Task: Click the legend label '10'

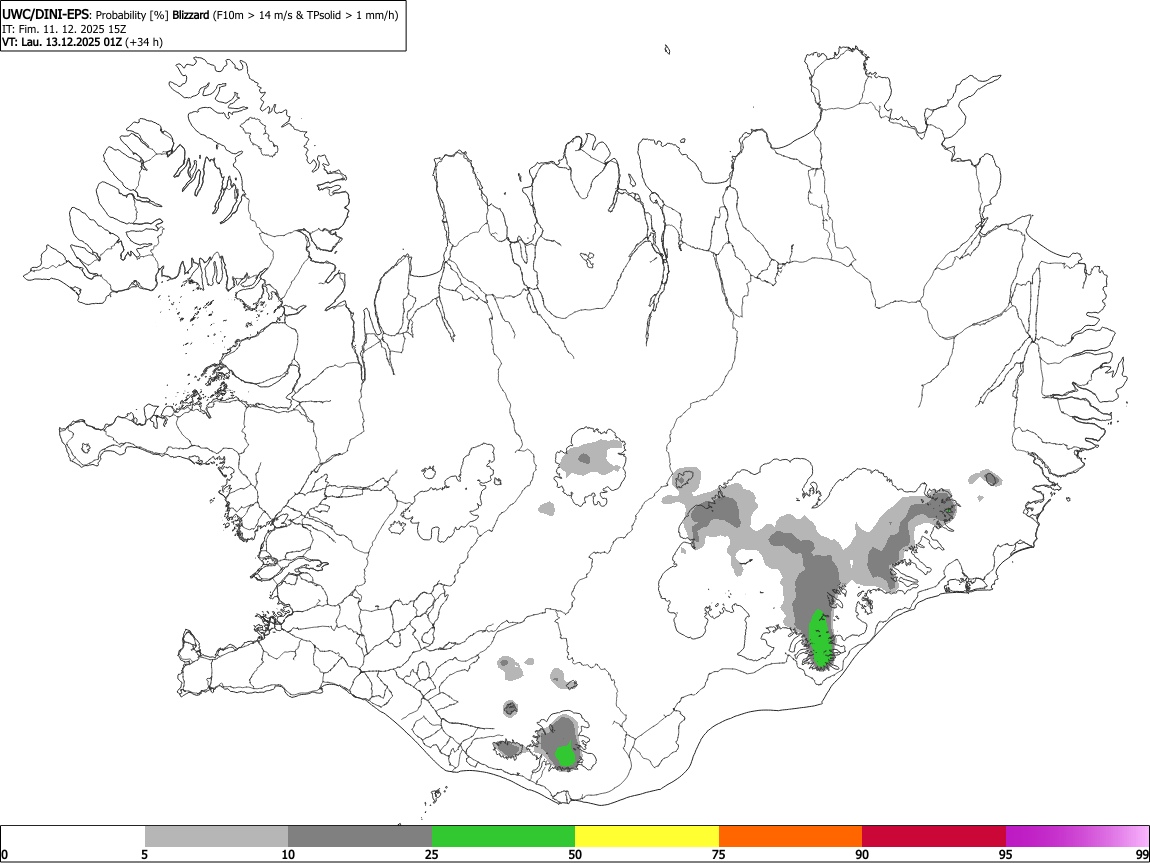Action: tap(288, 855)
